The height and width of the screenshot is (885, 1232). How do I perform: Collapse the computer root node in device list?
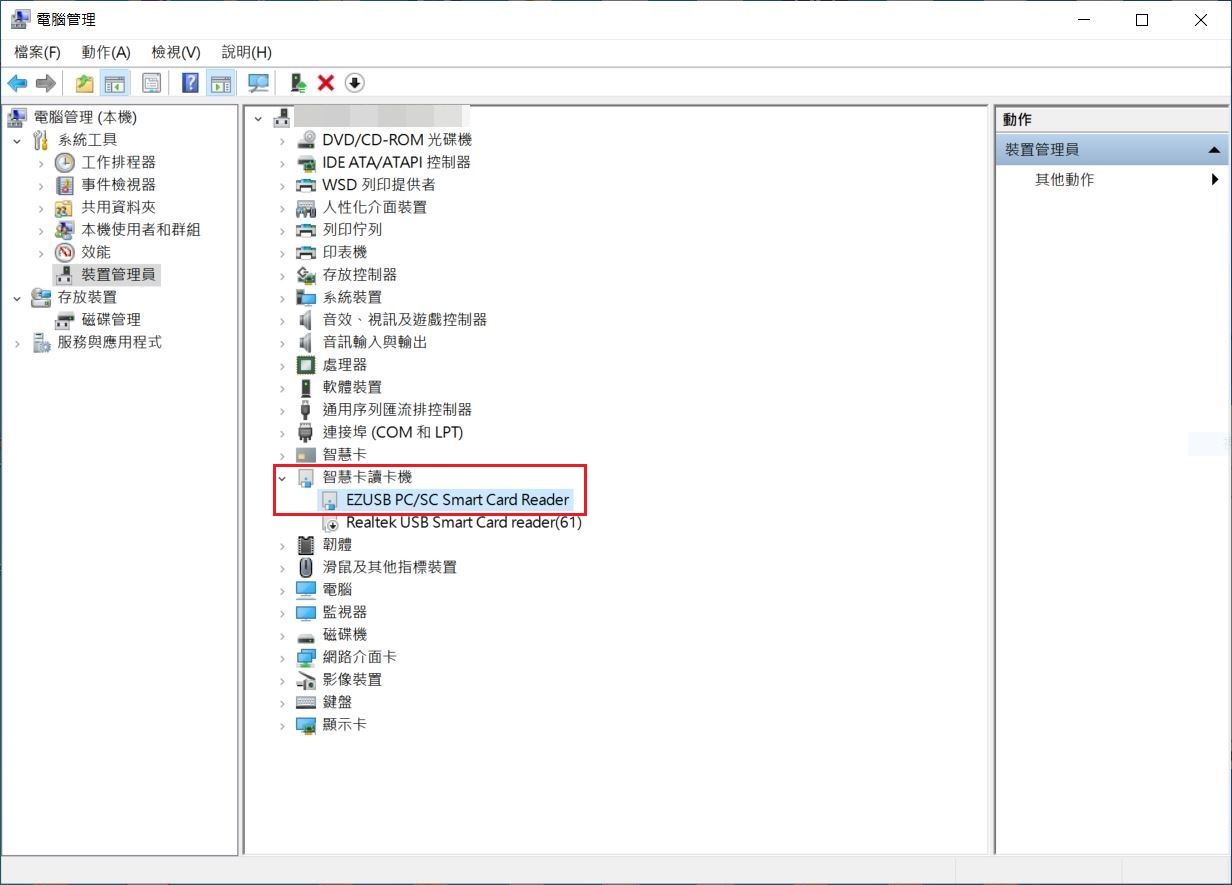(259, 117)
